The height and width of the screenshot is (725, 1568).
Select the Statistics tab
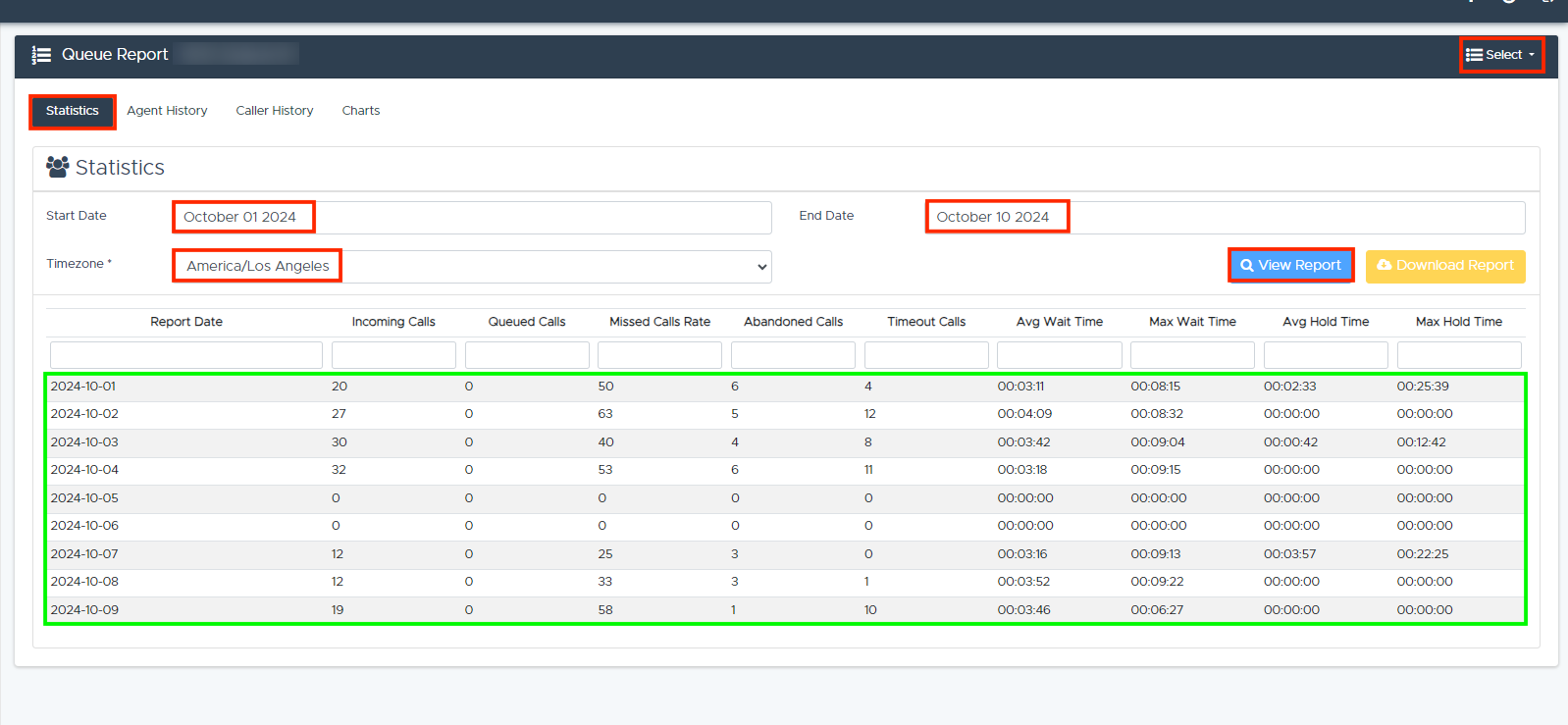[x=73, y=111]
